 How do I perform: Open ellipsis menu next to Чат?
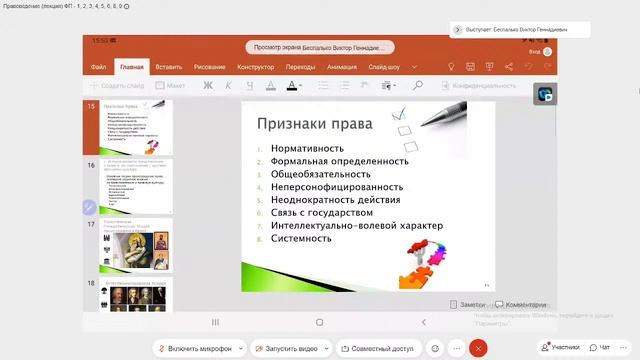tap(623, 348)
